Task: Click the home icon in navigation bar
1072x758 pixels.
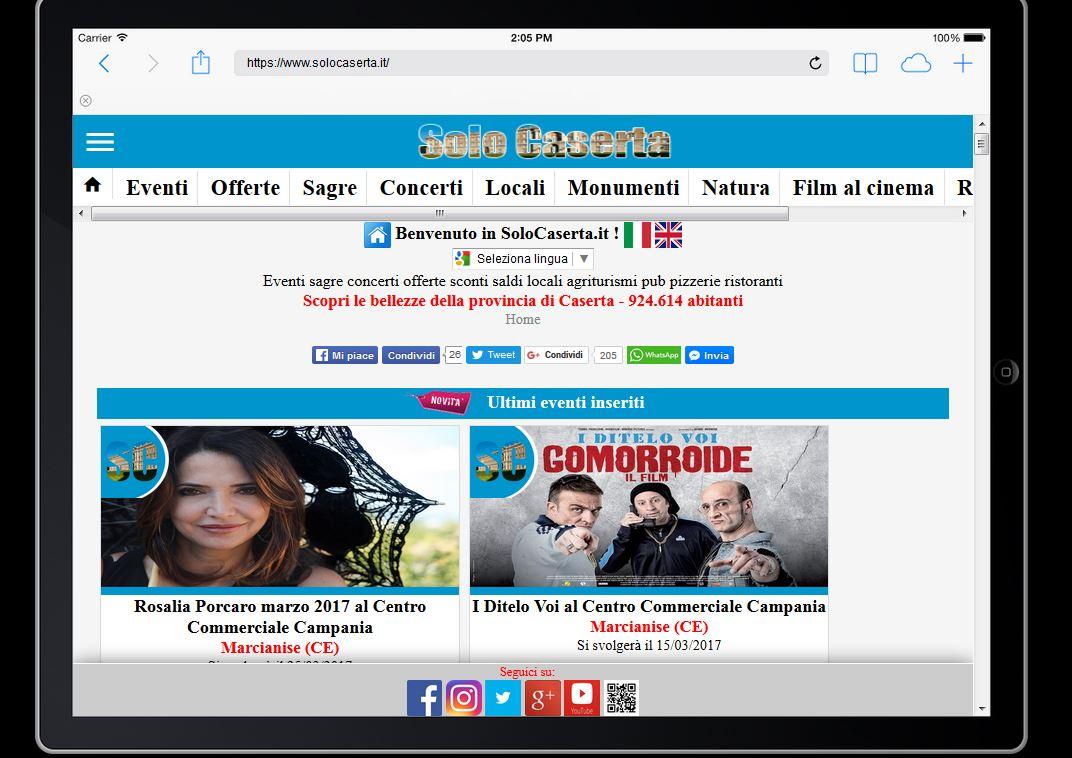Action: tap(92, 185)
